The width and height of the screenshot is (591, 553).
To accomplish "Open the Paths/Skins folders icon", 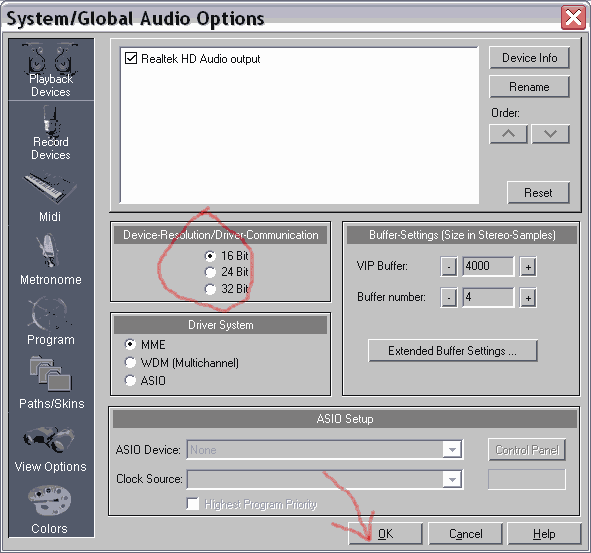I will coord(51,374).
